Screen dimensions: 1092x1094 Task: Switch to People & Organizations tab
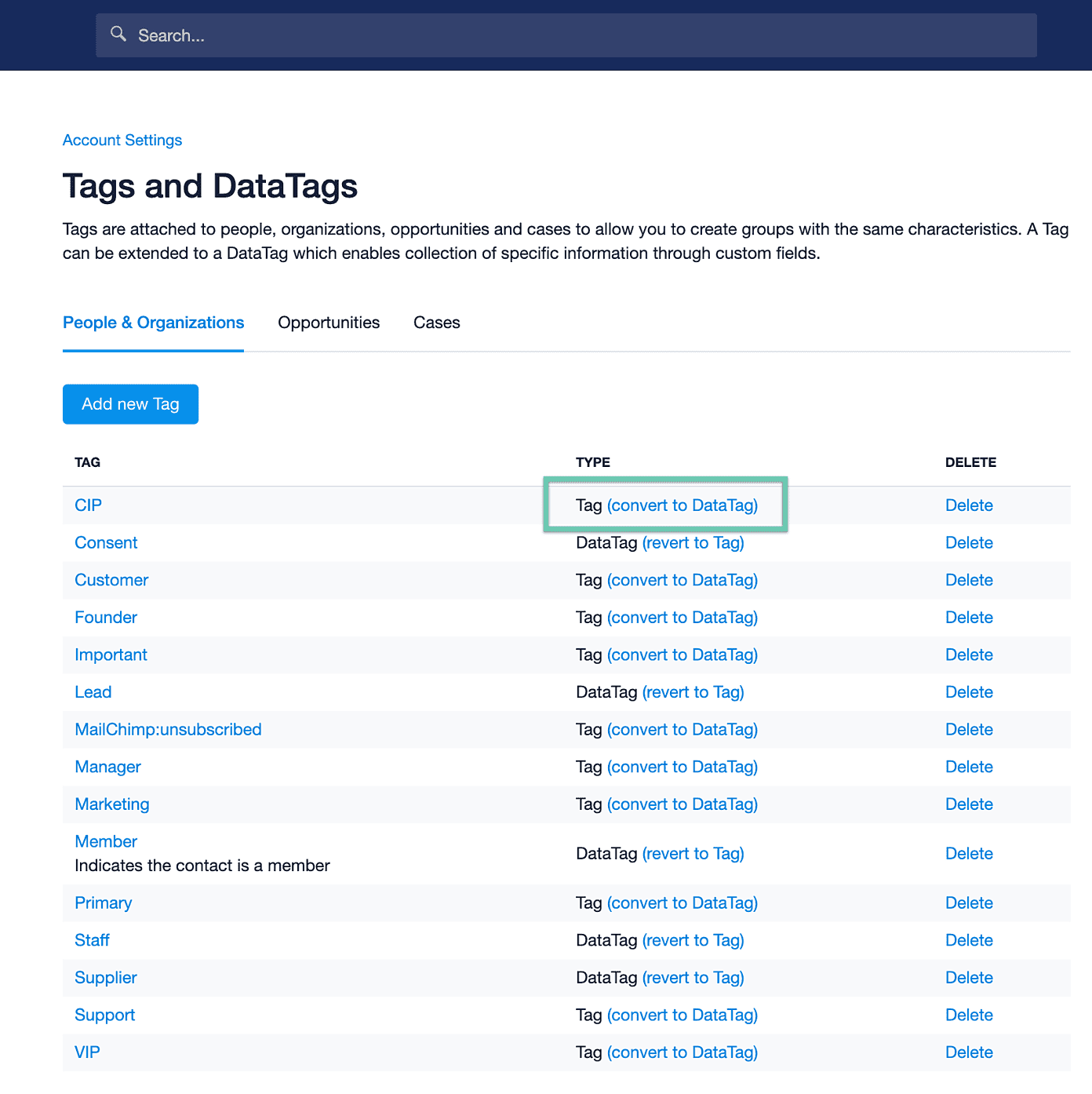click(153, 323)
